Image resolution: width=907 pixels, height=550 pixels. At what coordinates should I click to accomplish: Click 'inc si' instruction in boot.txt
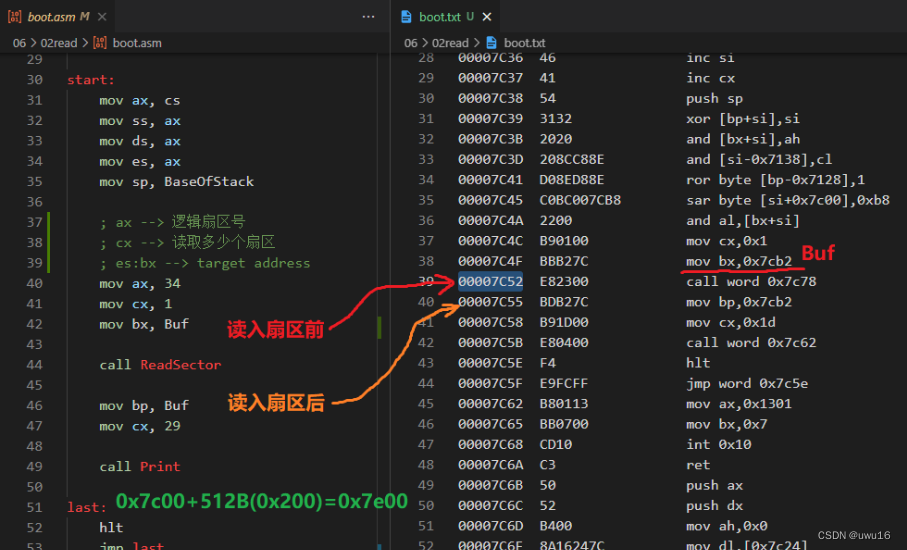pyautogui.click(x=710, y=58)
